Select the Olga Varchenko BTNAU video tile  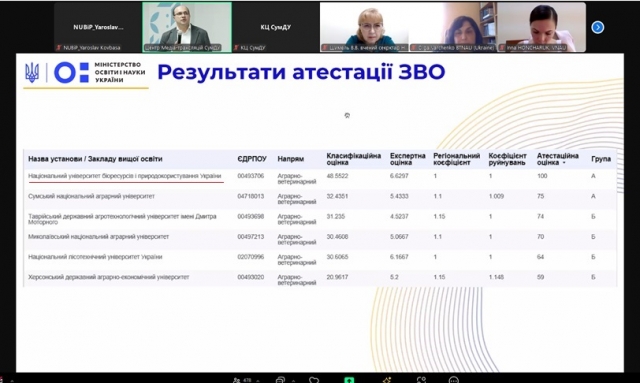point(452,27)
